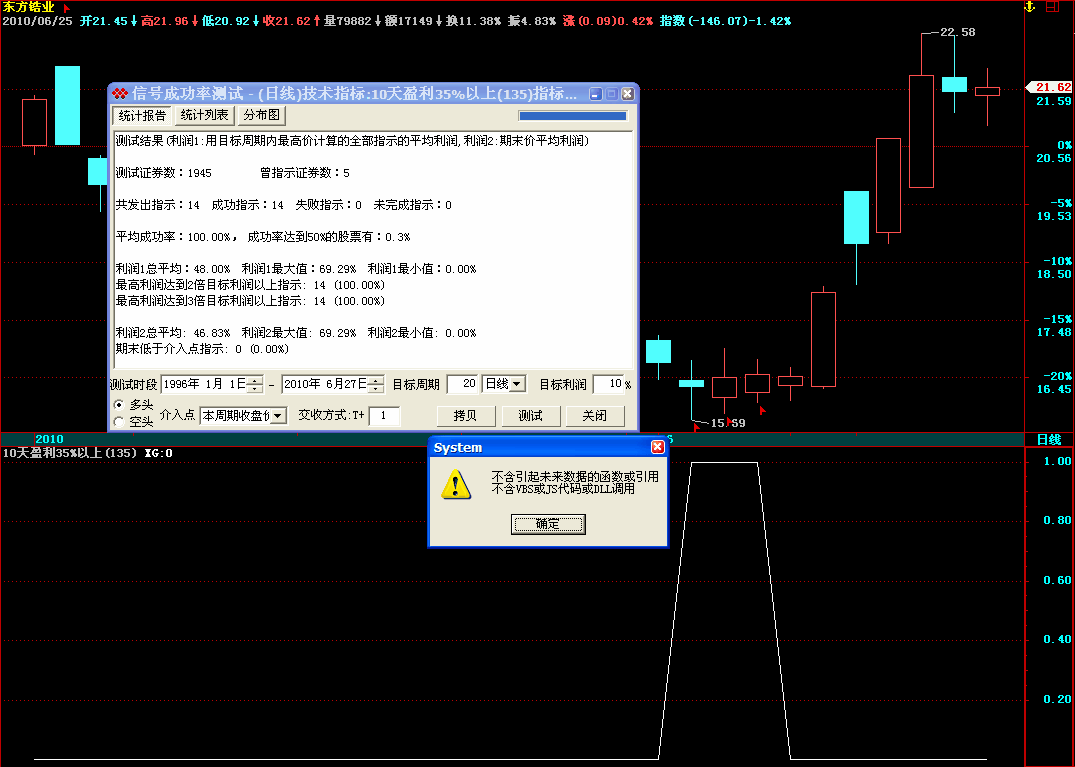The width and height of the screenshot is (1075, 767).
Task: Expand the 介入点 本周期收盘价 dropdown
Action: pos(278,415)
